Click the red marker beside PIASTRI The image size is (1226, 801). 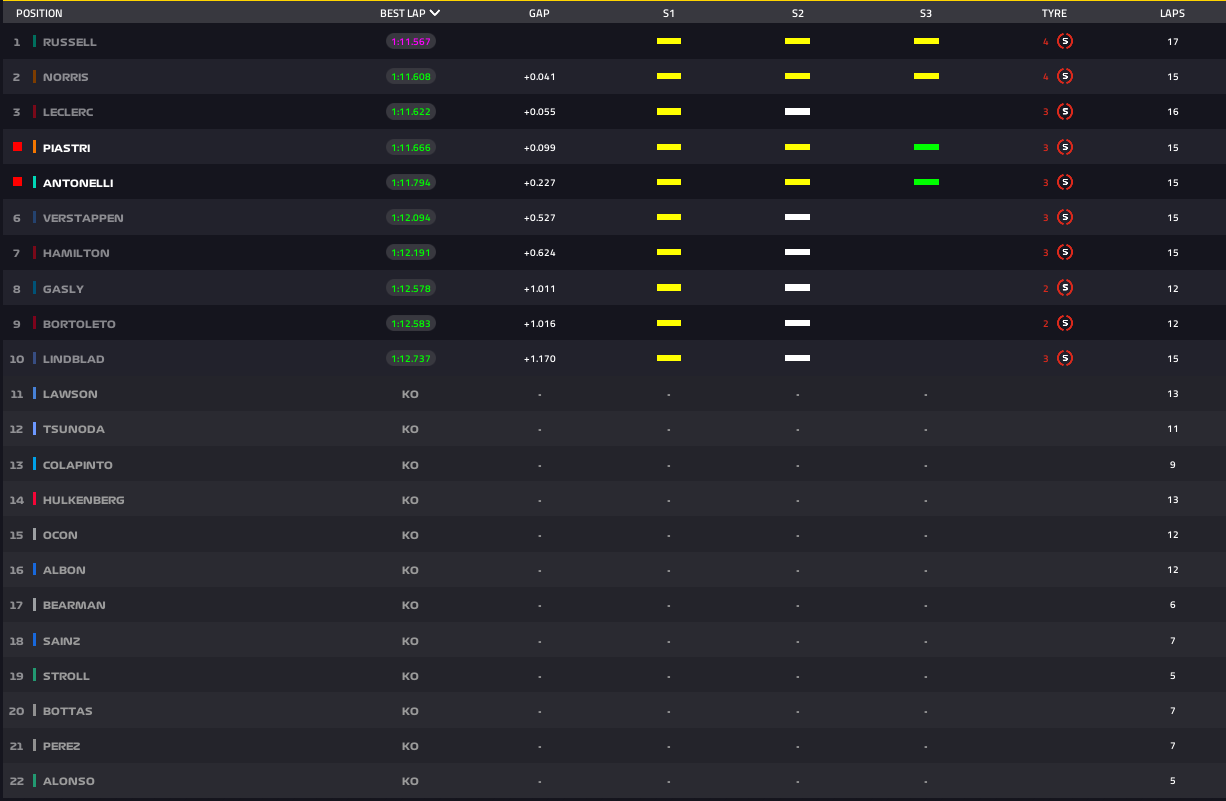17,147
